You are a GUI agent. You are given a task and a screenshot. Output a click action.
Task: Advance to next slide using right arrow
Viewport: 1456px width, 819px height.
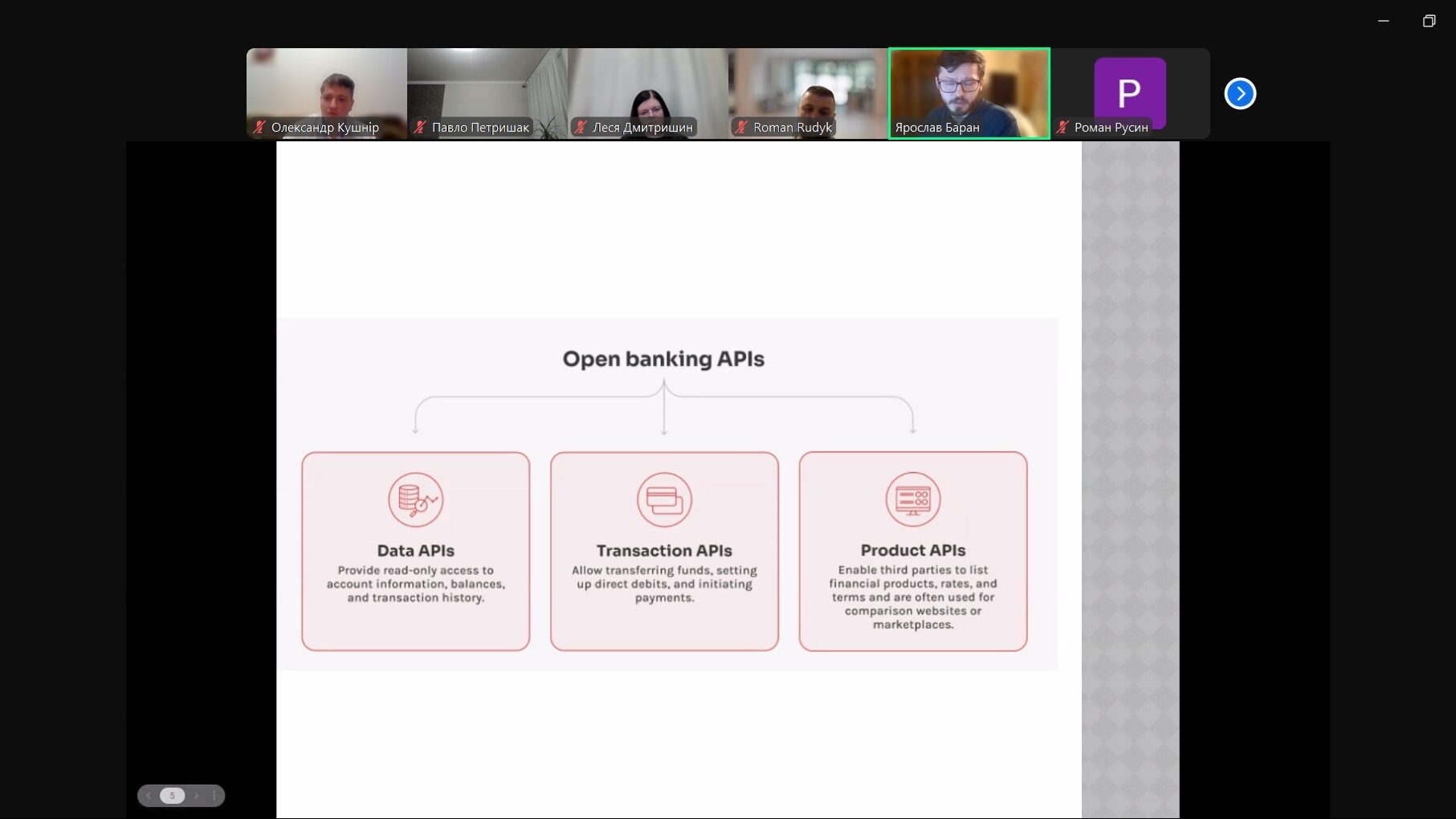pos(196,796)
